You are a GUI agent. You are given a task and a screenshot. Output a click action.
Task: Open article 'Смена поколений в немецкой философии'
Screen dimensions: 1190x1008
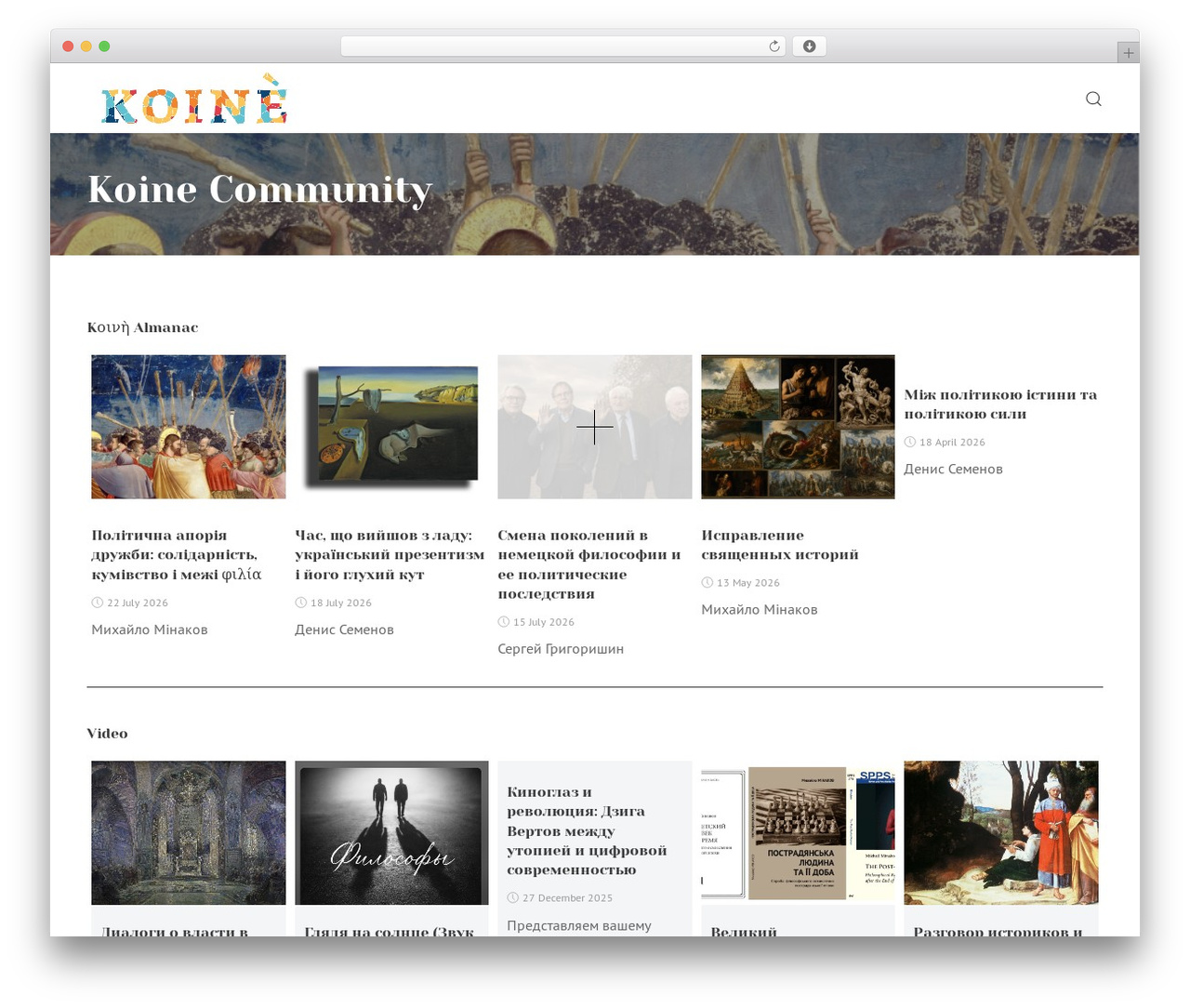[x=589, y=564]
